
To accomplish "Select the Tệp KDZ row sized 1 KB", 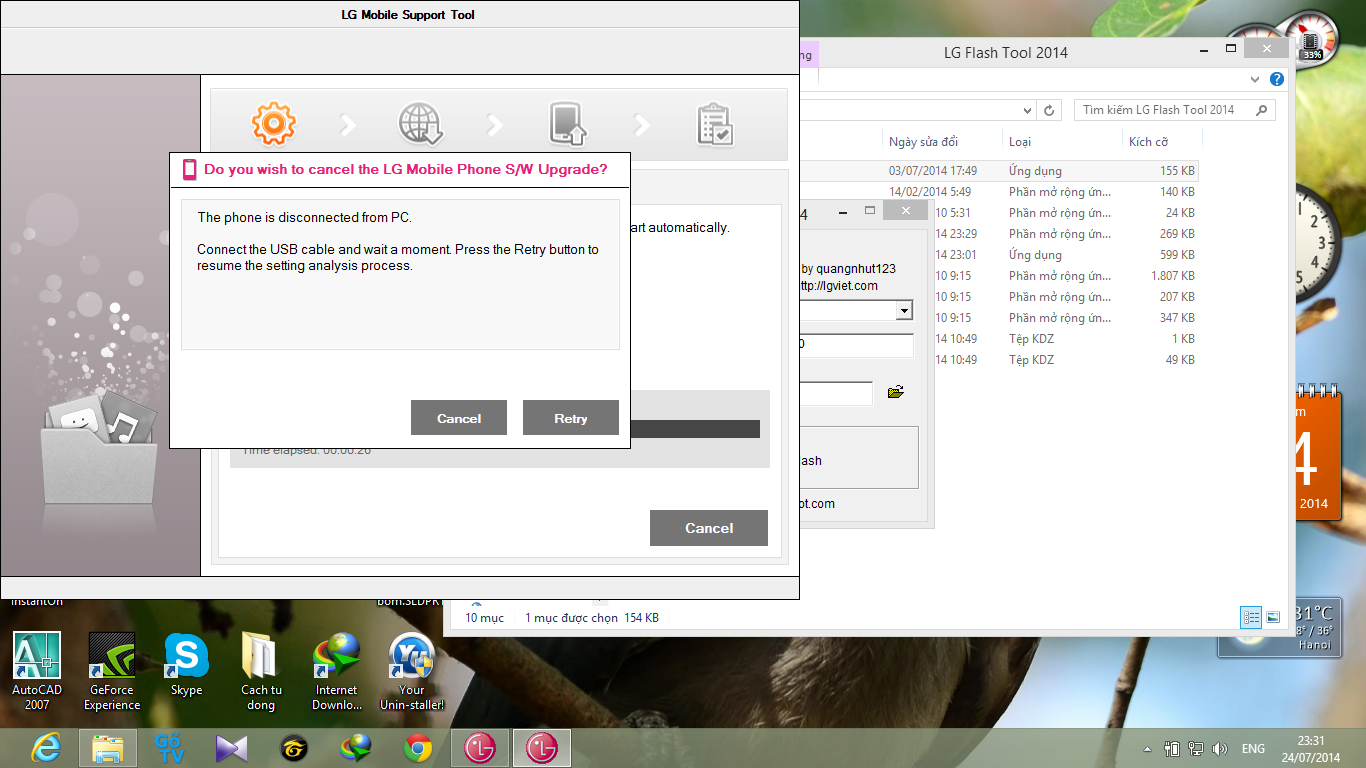I will pyautogui.click(x=1065, y=339).
